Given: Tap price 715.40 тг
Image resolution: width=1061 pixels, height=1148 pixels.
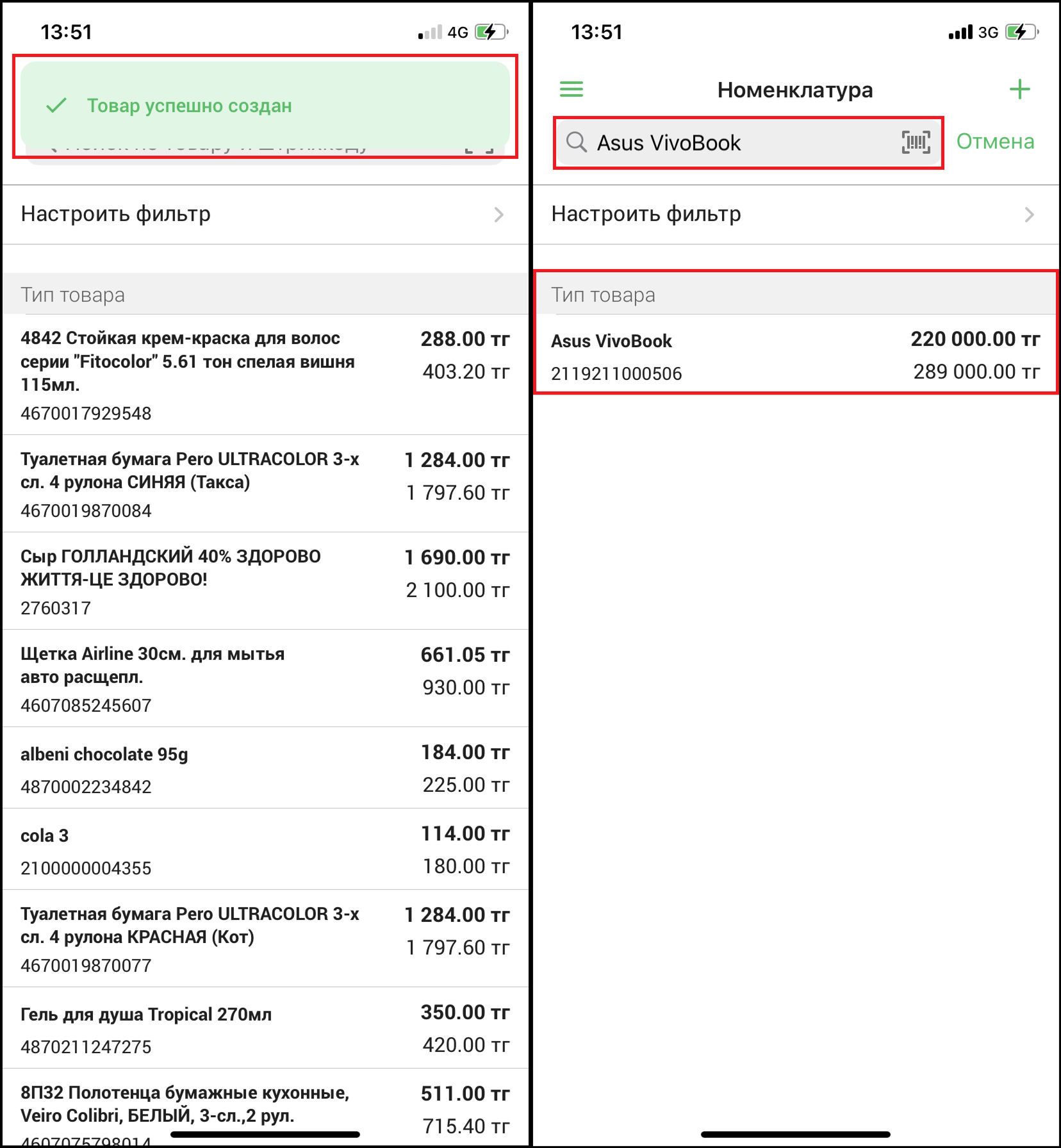Looking at the screenshot, I should coord(466,1126).
